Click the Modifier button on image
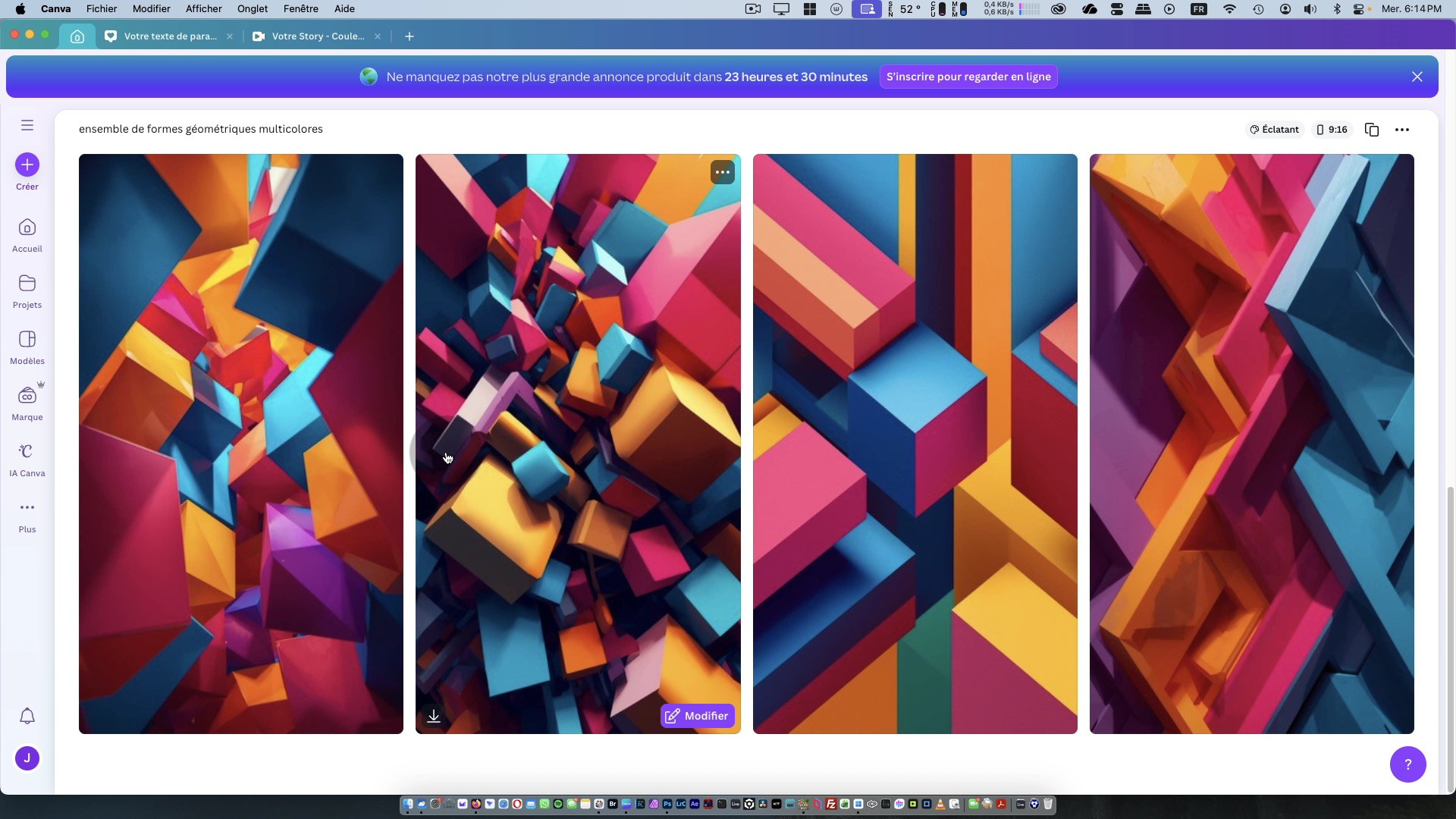This screenshot has height=819, width=1456. tap(697, 717)
